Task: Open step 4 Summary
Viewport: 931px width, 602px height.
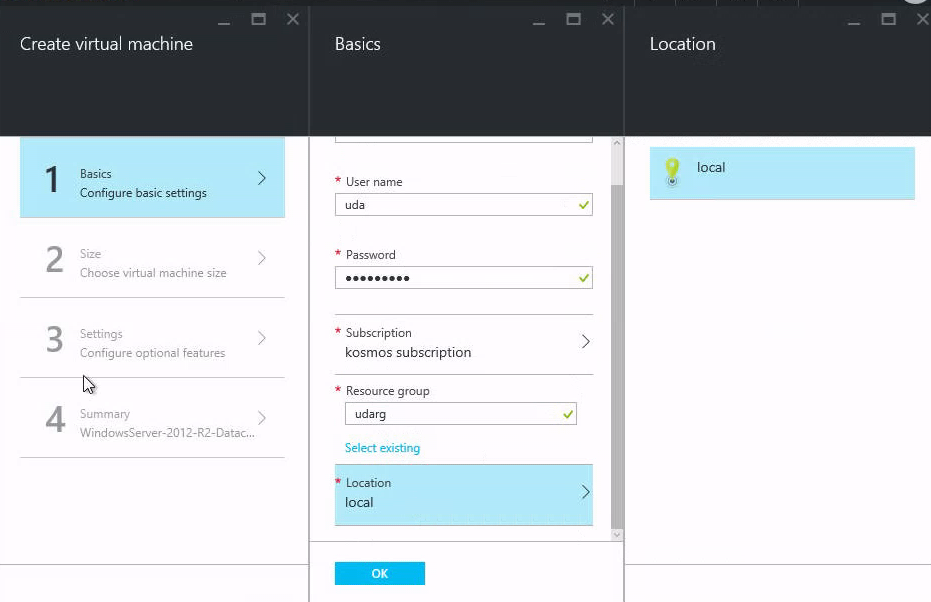Action: click(152, 418)
